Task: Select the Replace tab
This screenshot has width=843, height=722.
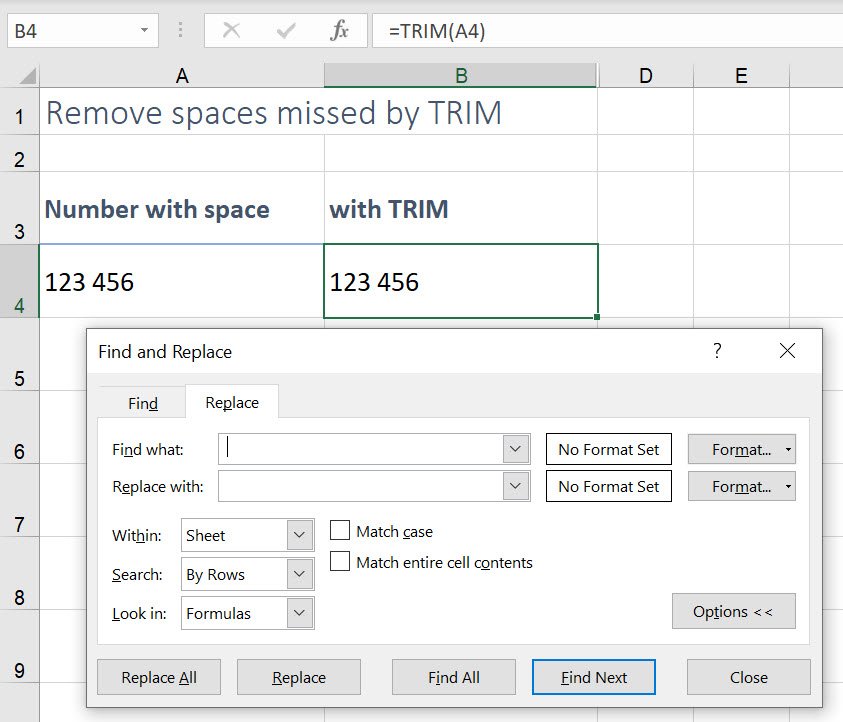Action: [232, 403]
